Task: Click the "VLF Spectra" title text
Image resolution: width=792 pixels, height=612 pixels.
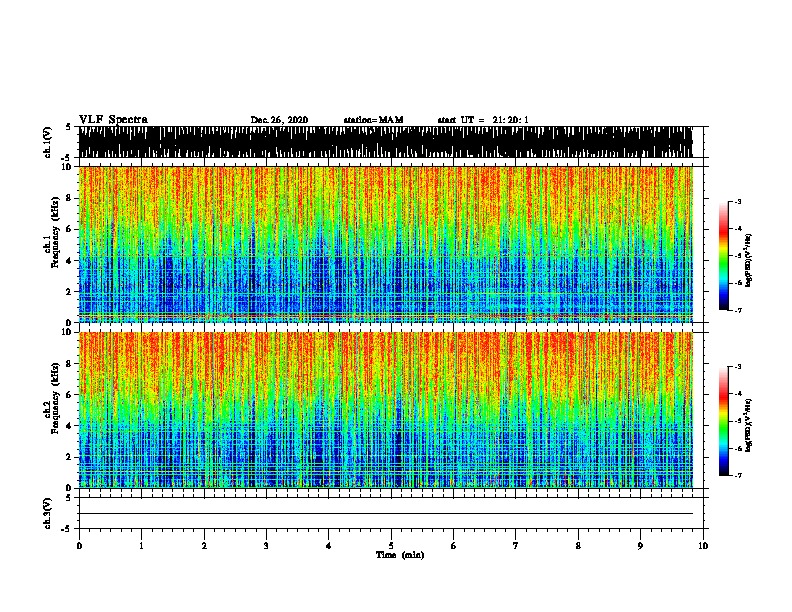Action: click(x=113, y=119)
